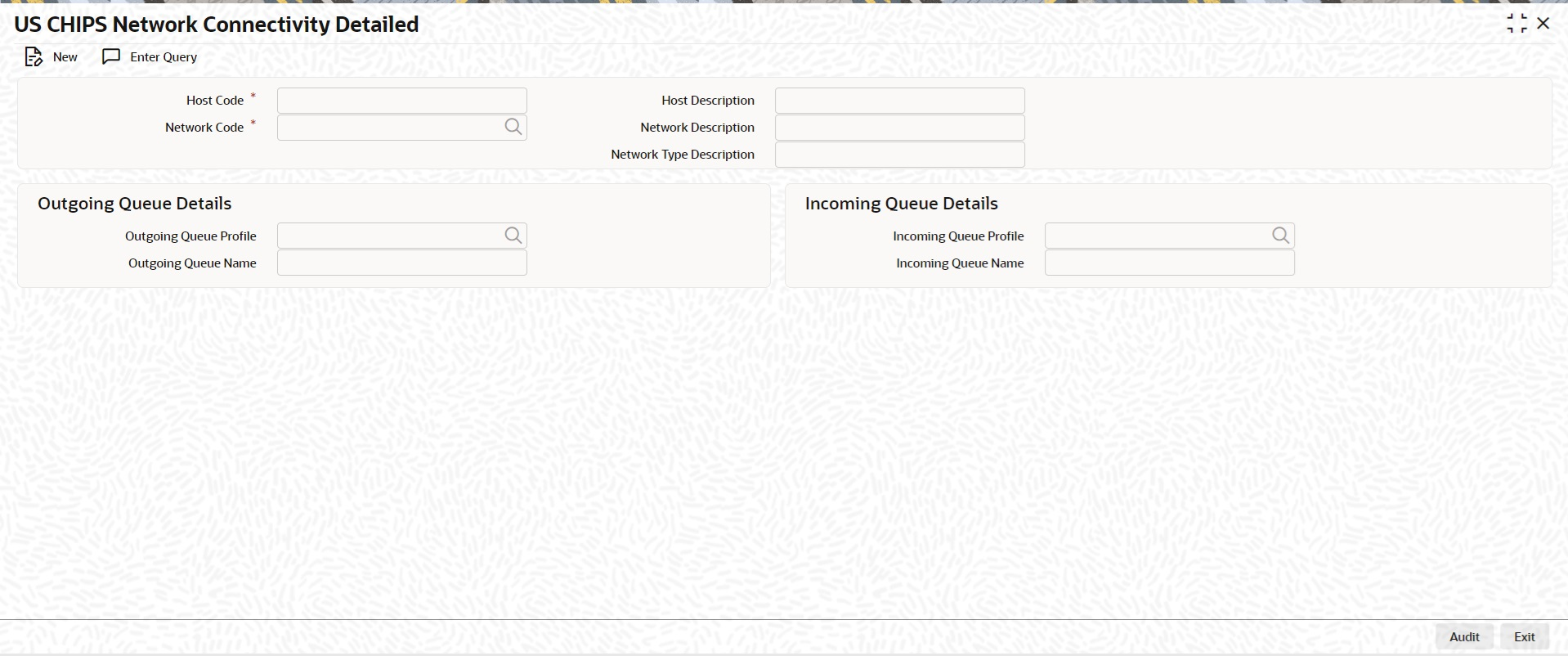Click the 'Network Type Description' label
1568x656 pixels.
(x=683, y=154)
